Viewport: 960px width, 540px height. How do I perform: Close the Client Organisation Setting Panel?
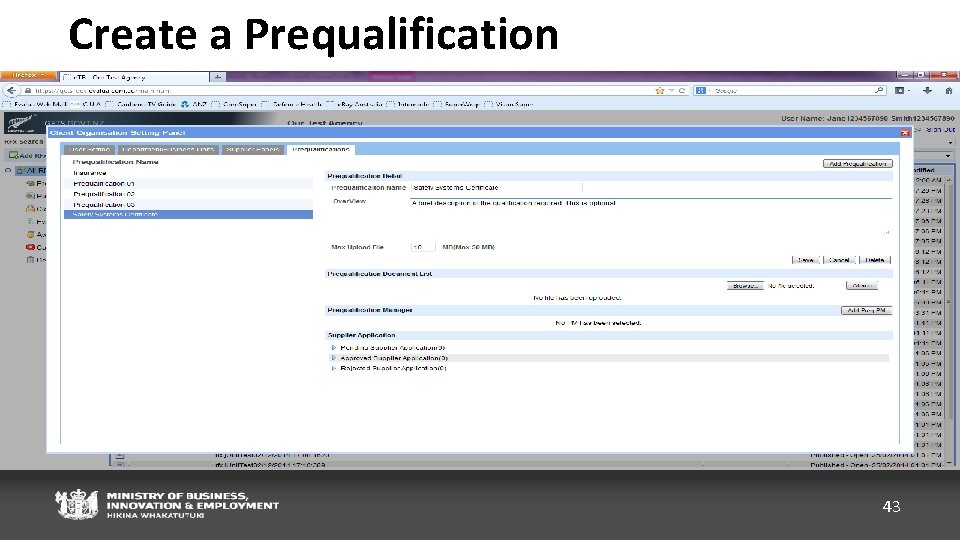(x=905, y=133)
